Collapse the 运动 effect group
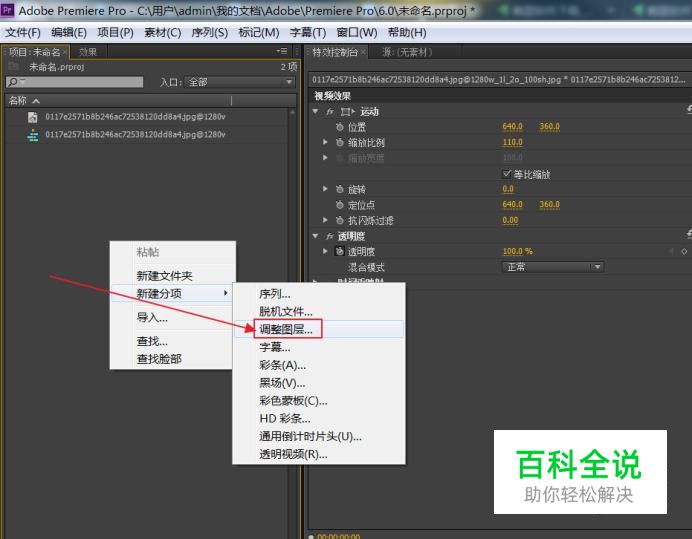Viewport: 692px width, 539px height. click(x=316, y=112)
